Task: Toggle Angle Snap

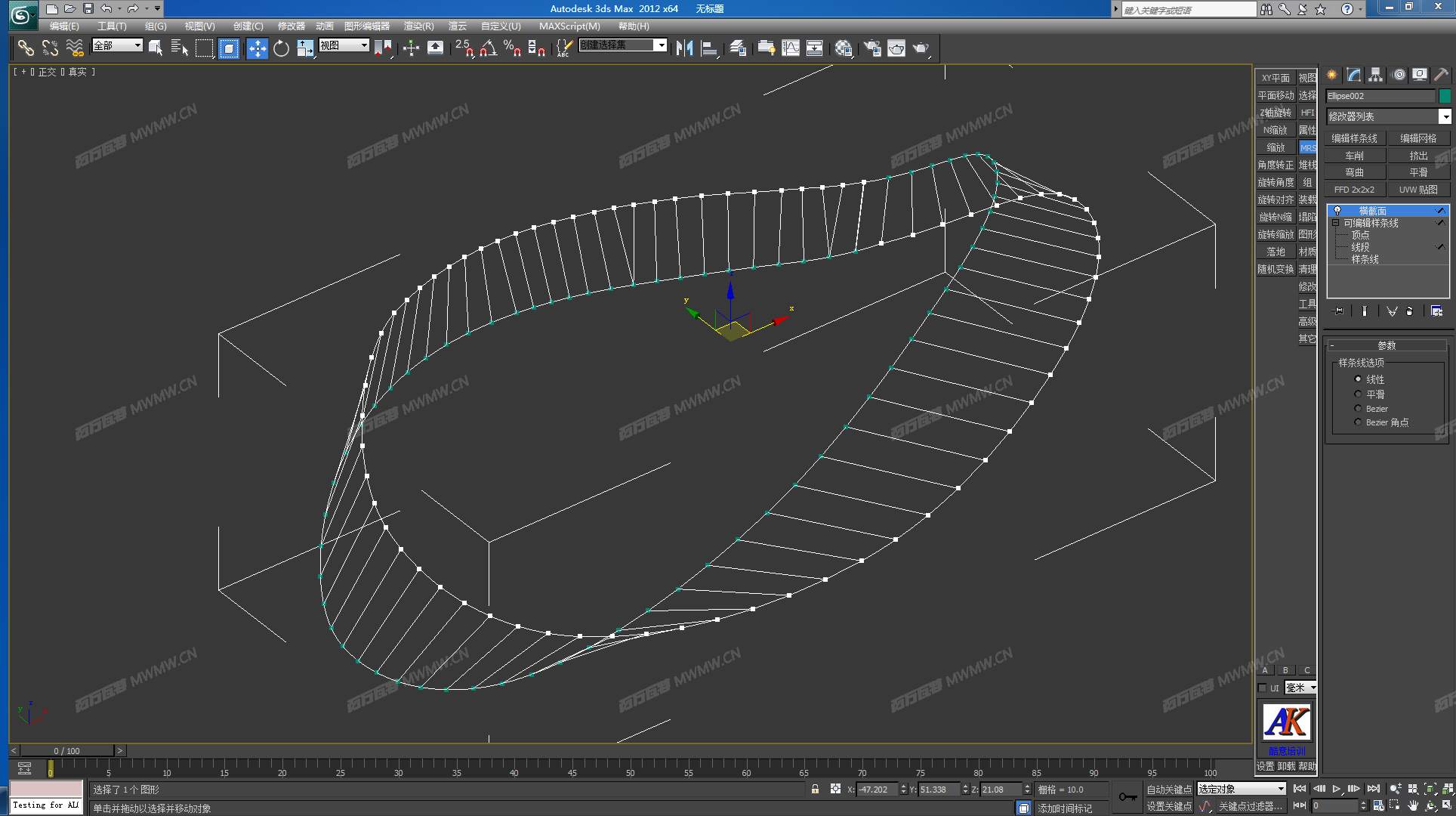Action: click(x=489, y=48)
